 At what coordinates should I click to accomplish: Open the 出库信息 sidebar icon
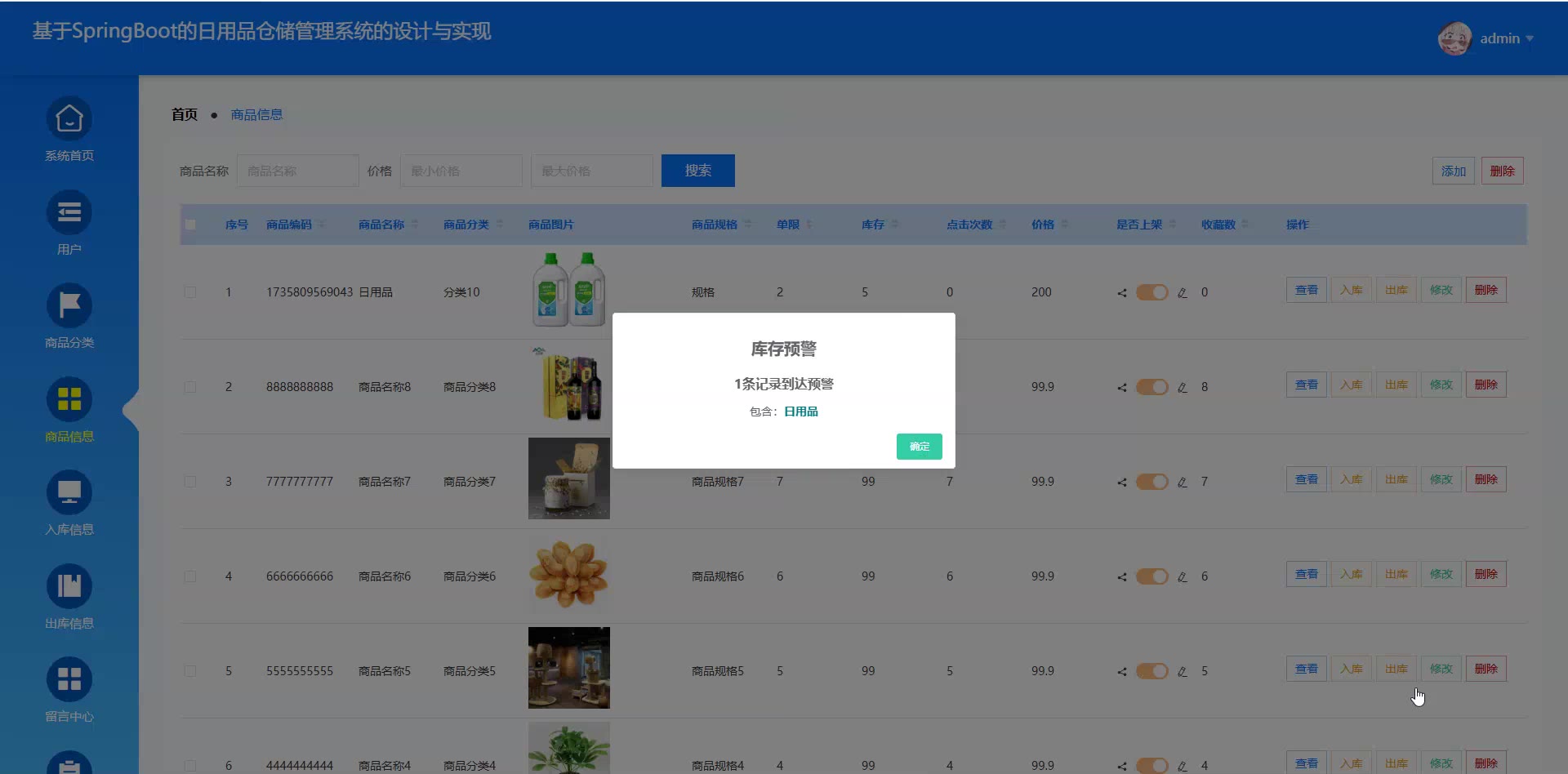coord(69,587)
